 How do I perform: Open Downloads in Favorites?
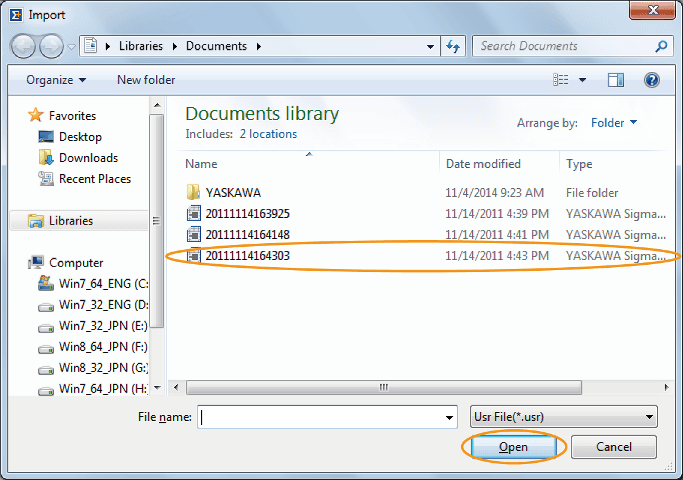point(87,158)
